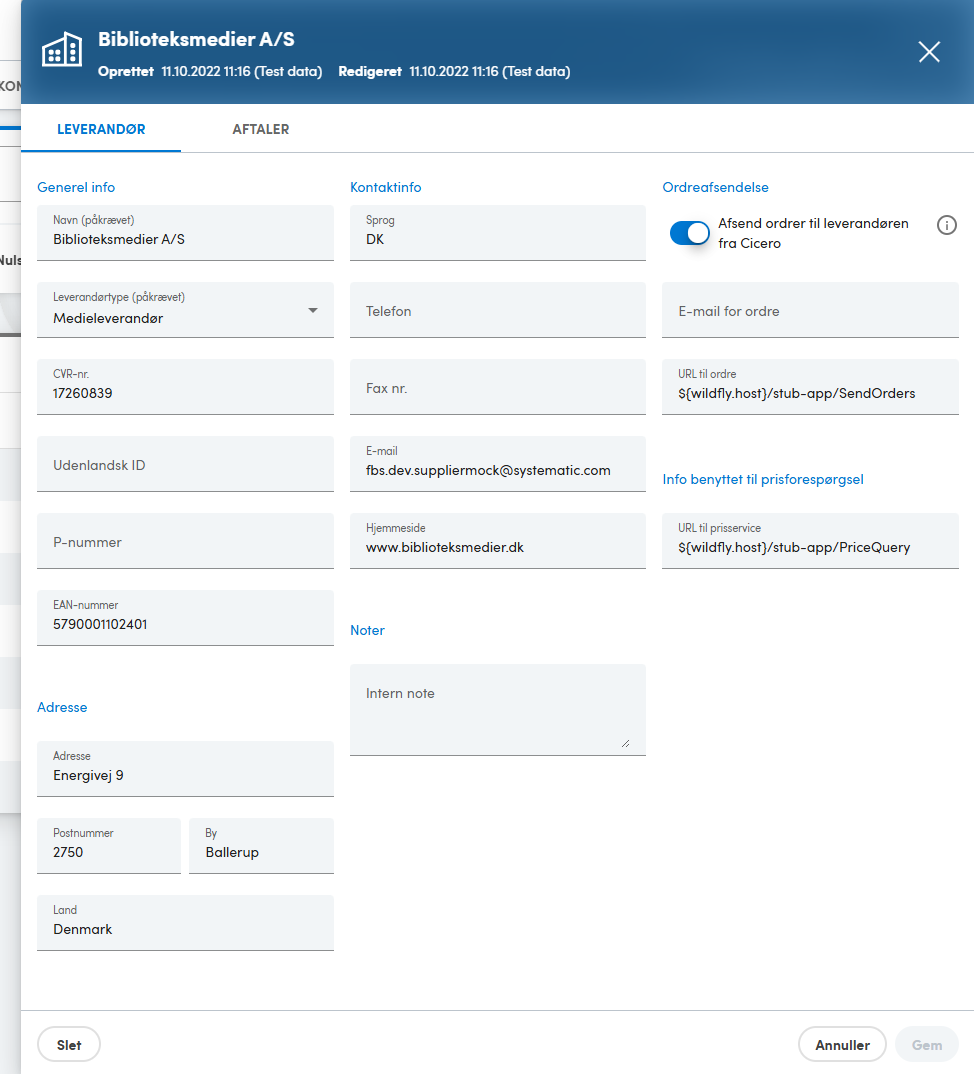The image size is (974, 1074).
Task: Click the Generel info heading
Action: [x=76, y=187]
